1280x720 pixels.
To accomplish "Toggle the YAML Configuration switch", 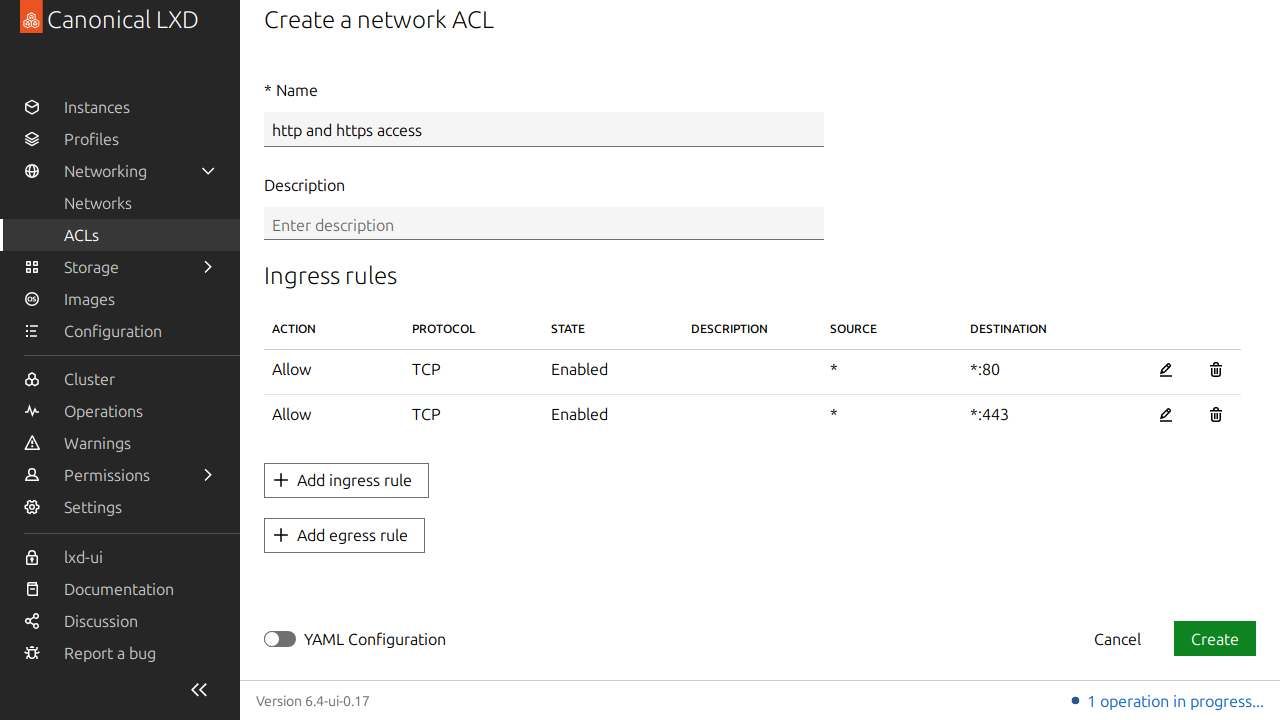I will pos(280,639).
